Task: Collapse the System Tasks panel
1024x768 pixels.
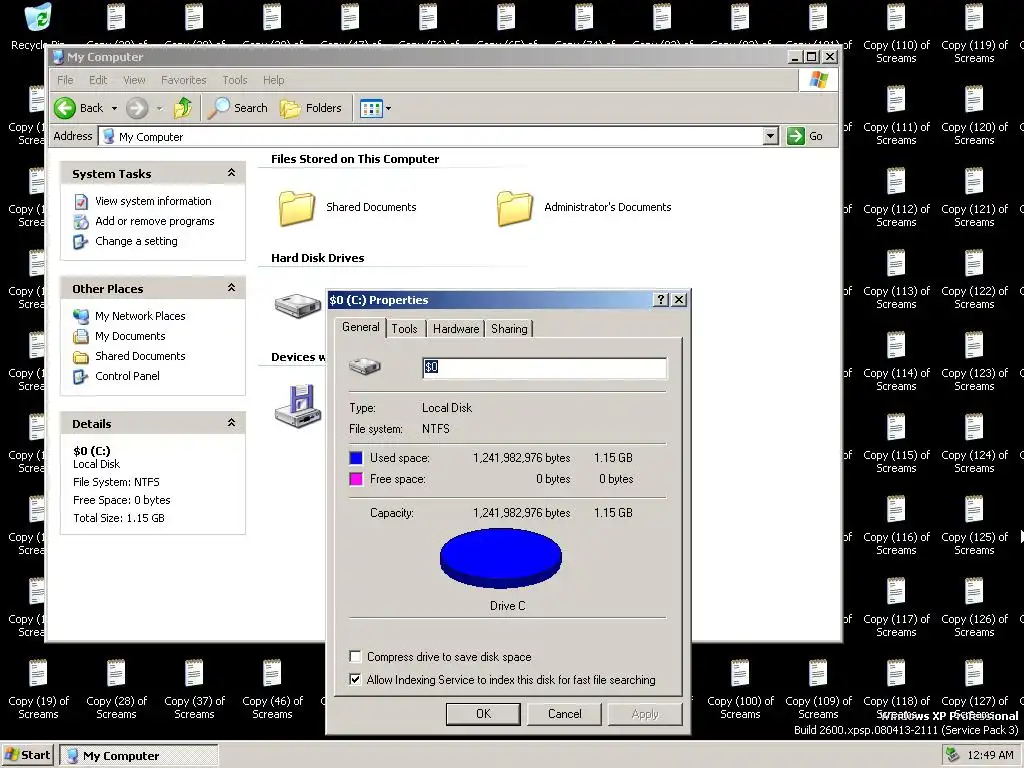Action: [x=231, y=173]
